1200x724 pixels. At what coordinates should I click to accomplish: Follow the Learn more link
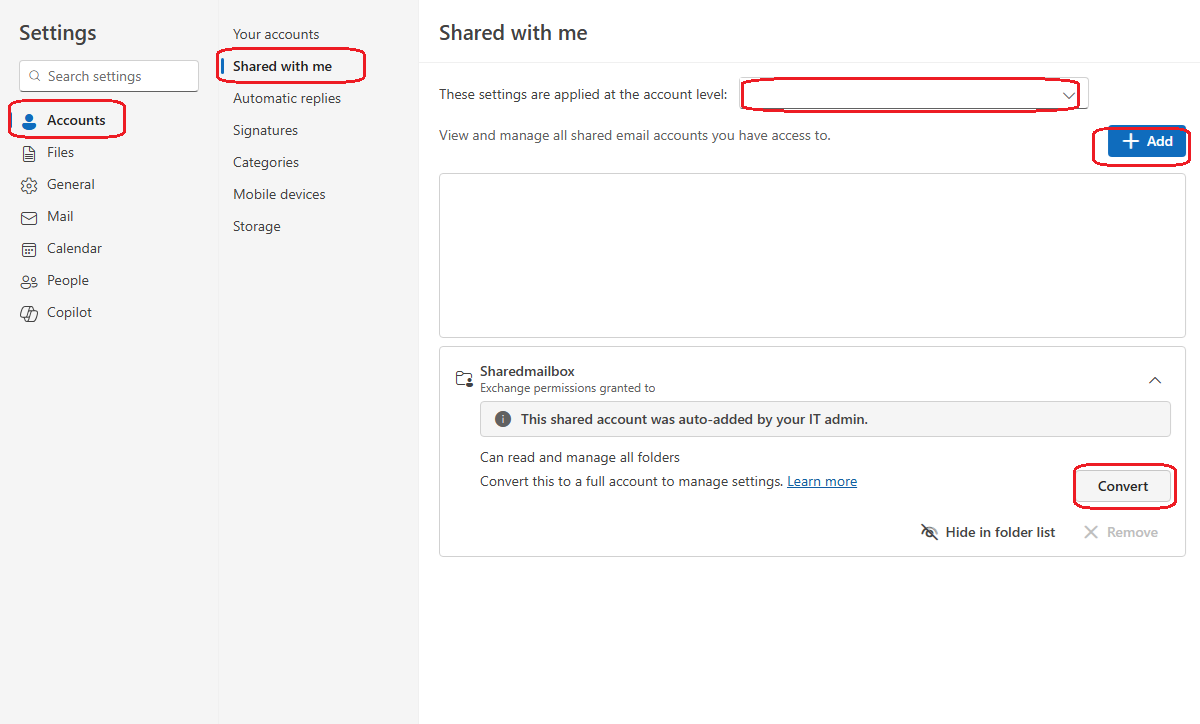pos(822,481)
